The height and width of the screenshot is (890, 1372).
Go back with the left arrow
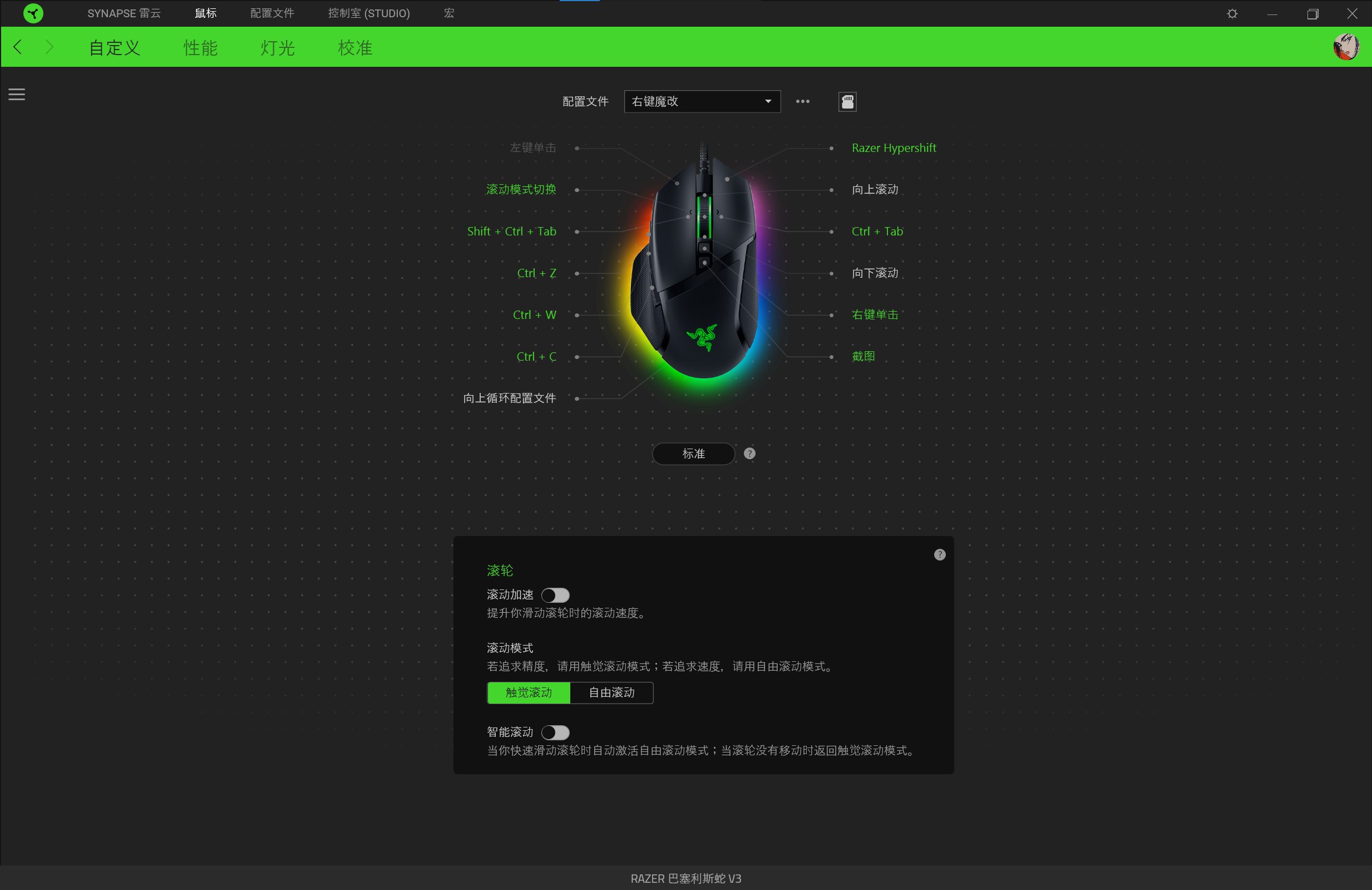click(18, 47)
